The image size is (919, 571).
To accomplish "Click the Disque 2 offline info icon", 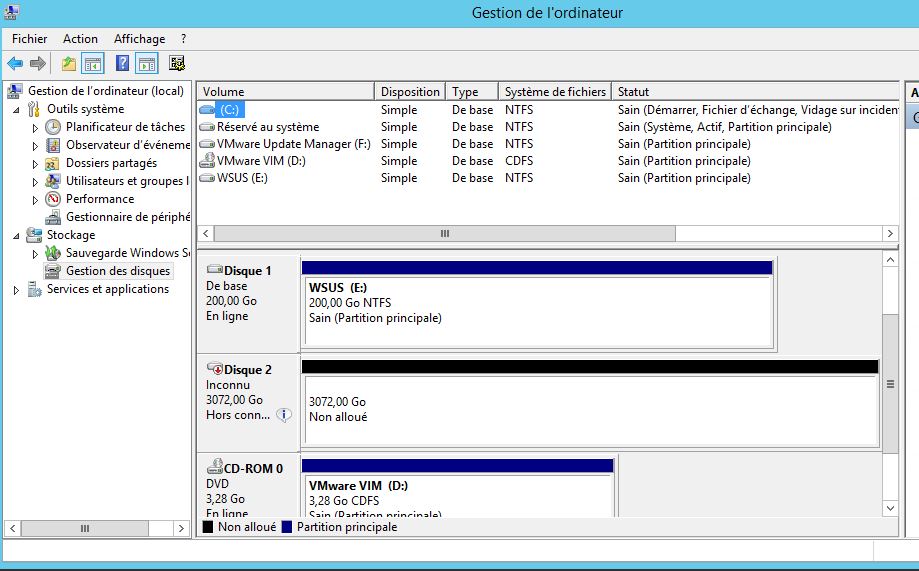I will 284,415.
